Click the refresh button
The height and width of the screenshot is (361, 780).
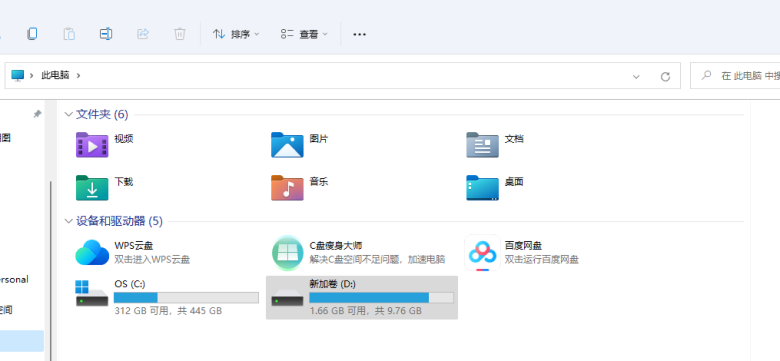665,77
